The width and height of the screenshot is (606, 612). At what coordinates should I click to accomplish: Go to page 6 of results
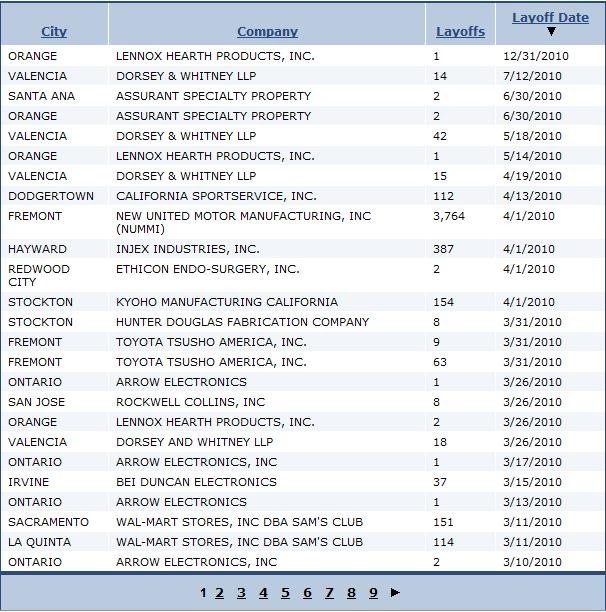307,592
